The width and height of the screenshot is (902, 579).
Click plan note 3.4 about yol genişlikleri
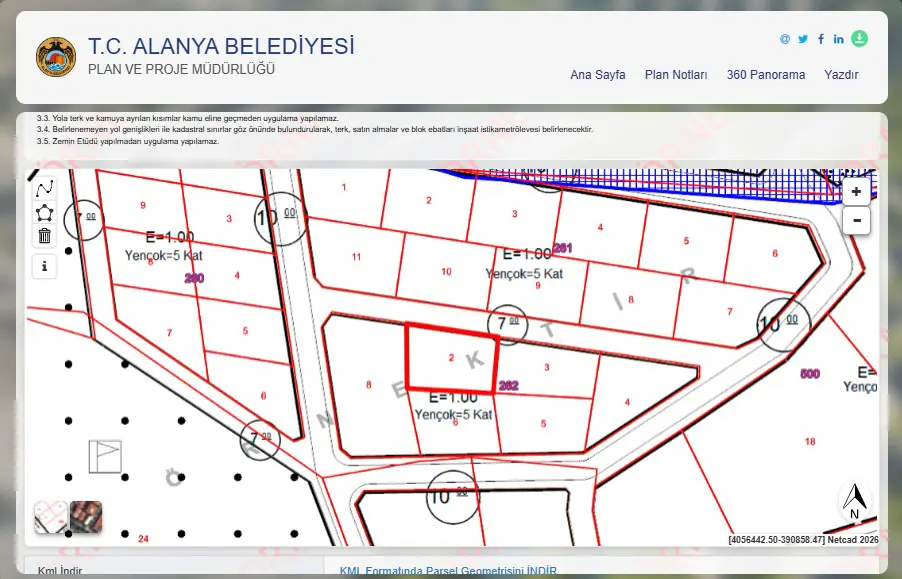click(315, 129)
